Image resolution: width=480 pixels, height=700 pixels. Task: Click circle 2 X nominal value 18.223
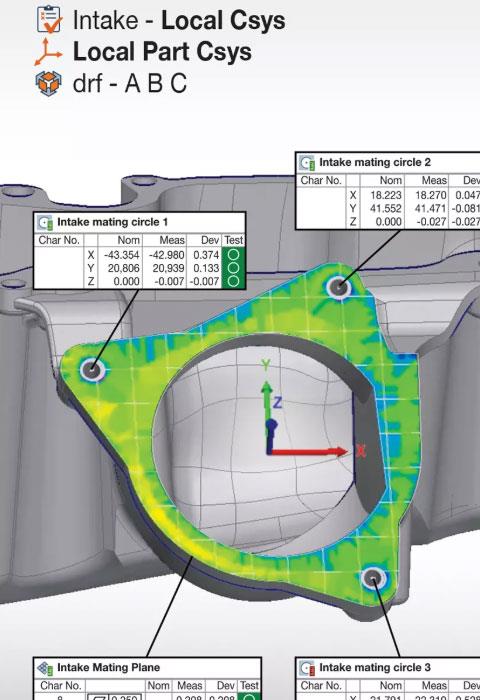click(x=386, y=195)
